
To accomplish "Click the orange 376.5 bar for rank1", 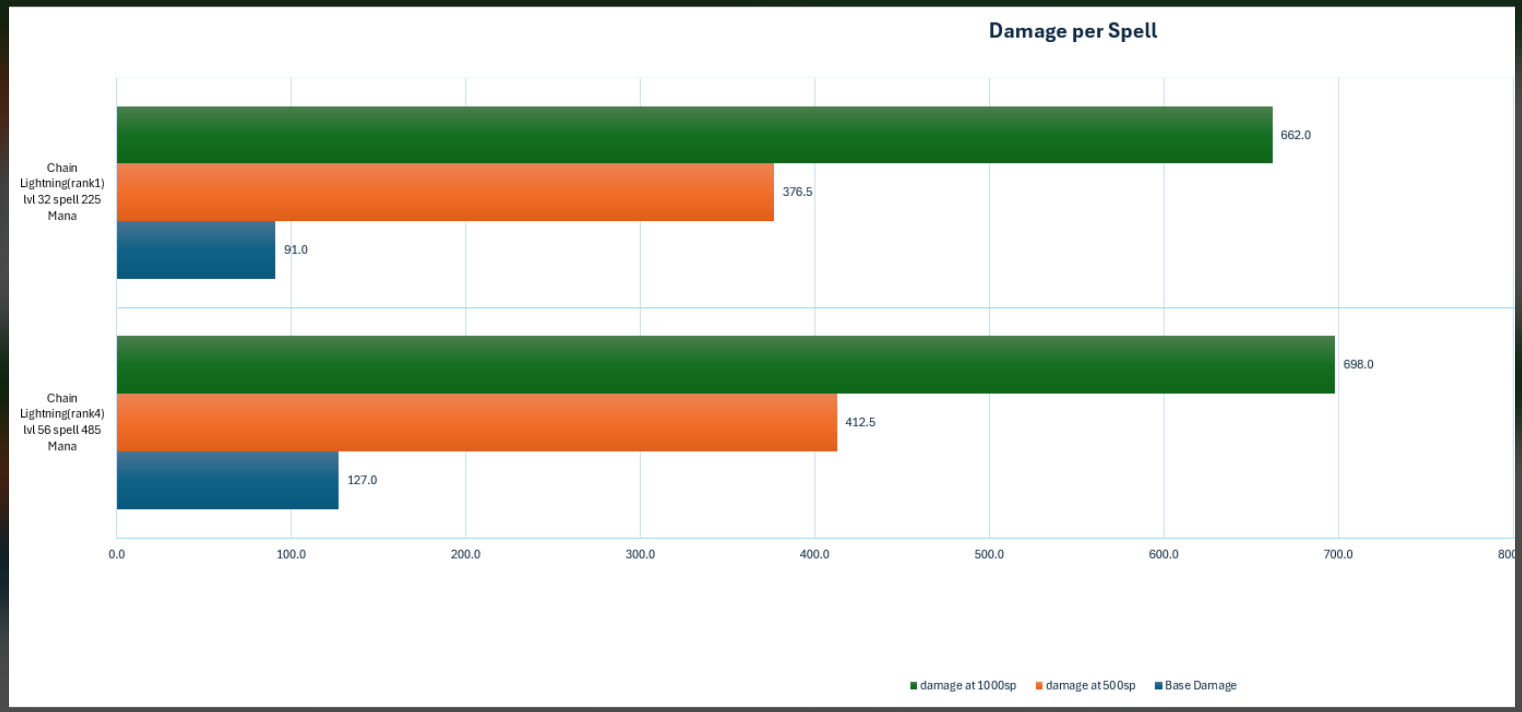I will pos(445,192).
